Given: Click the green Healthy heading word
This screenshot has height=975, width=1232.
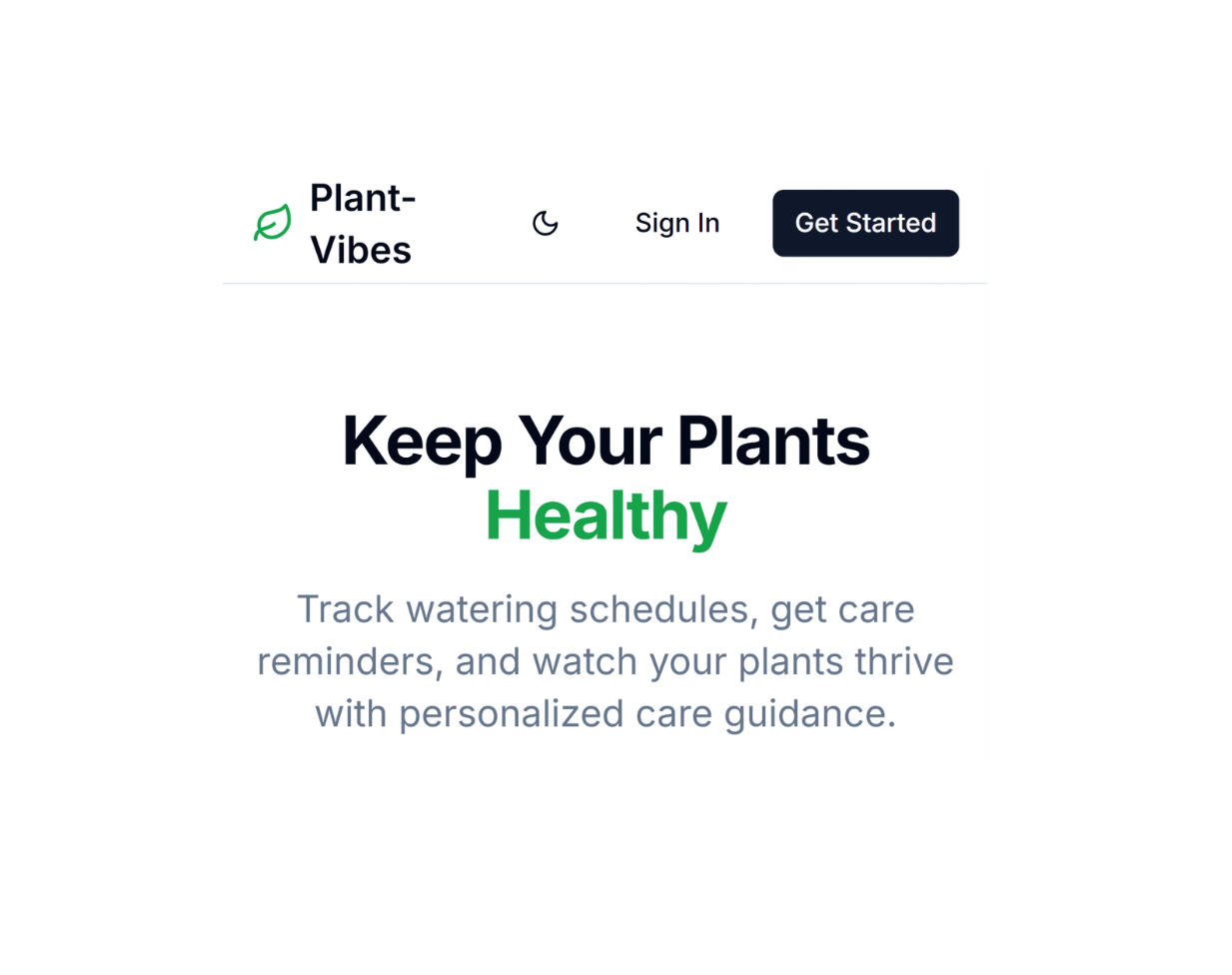Looking at the screenshot, I should click(606, 515).
